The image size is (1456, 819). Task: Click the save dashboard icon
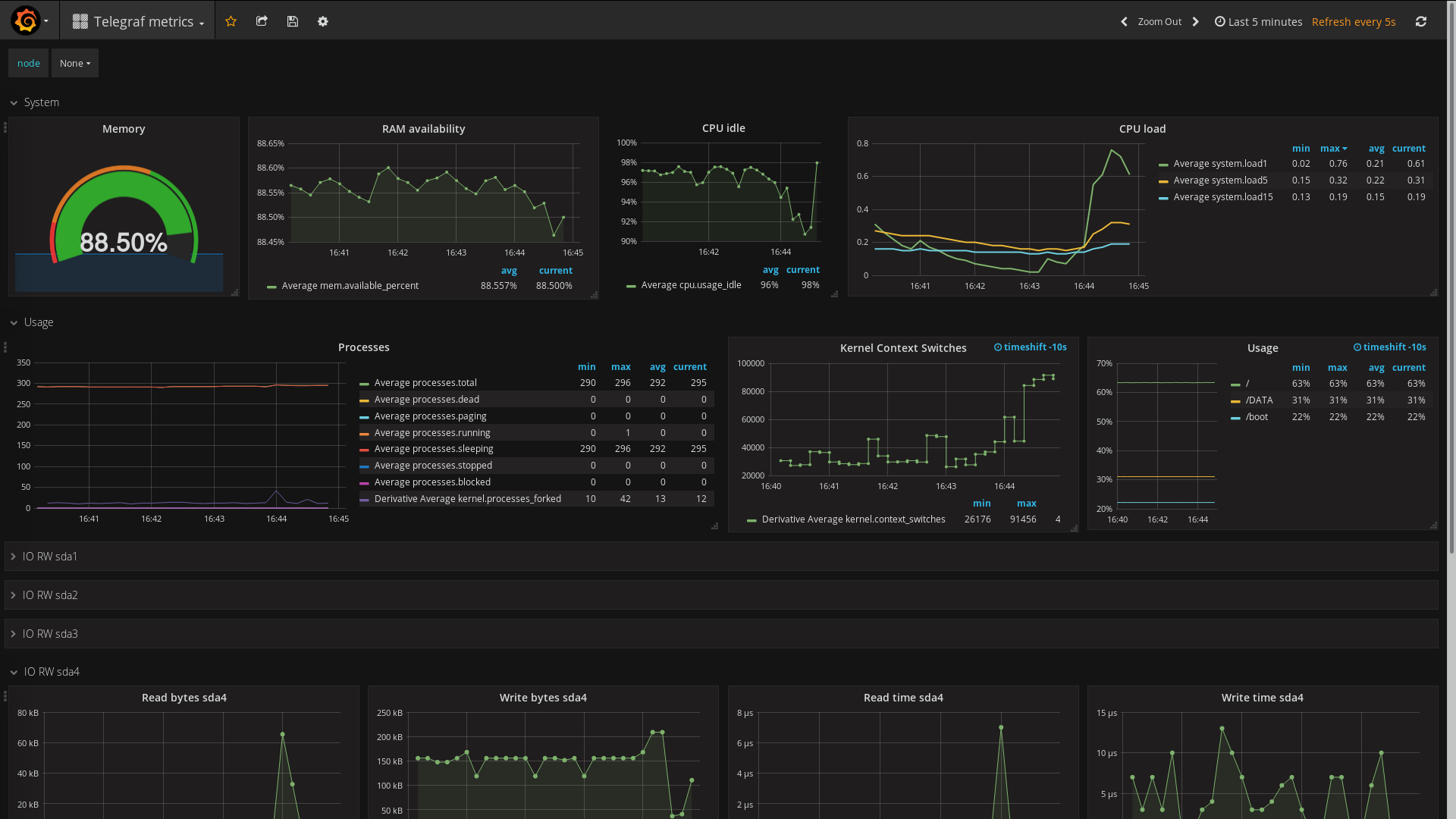(293, 21)
